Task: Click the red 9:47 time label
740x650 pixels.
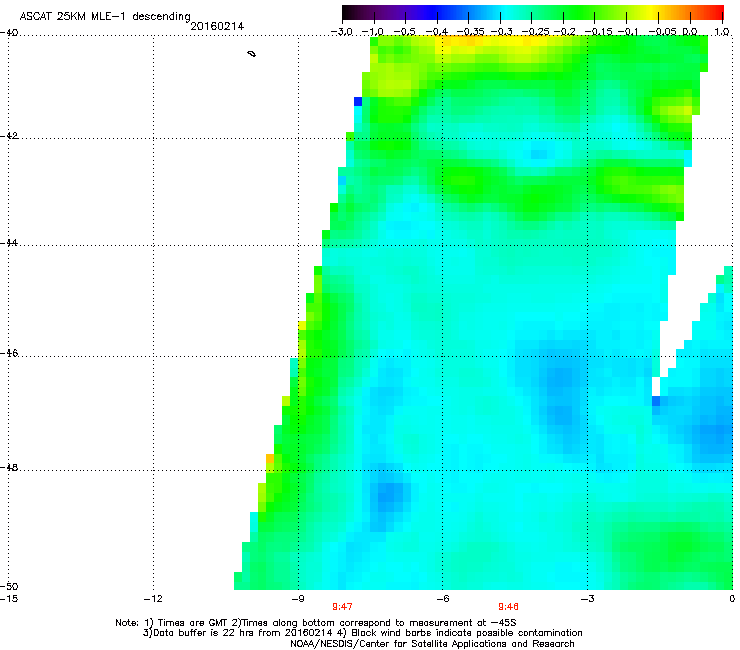Action: [342, 607]
